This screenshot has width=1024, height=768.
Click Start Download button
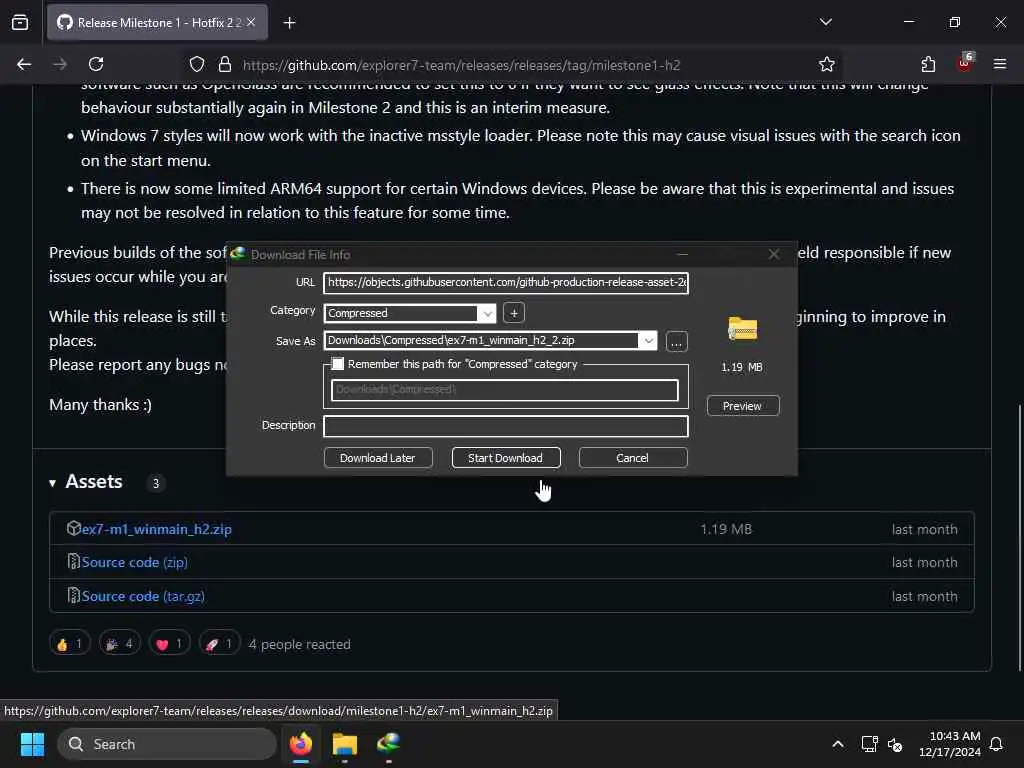pos(505,458)
